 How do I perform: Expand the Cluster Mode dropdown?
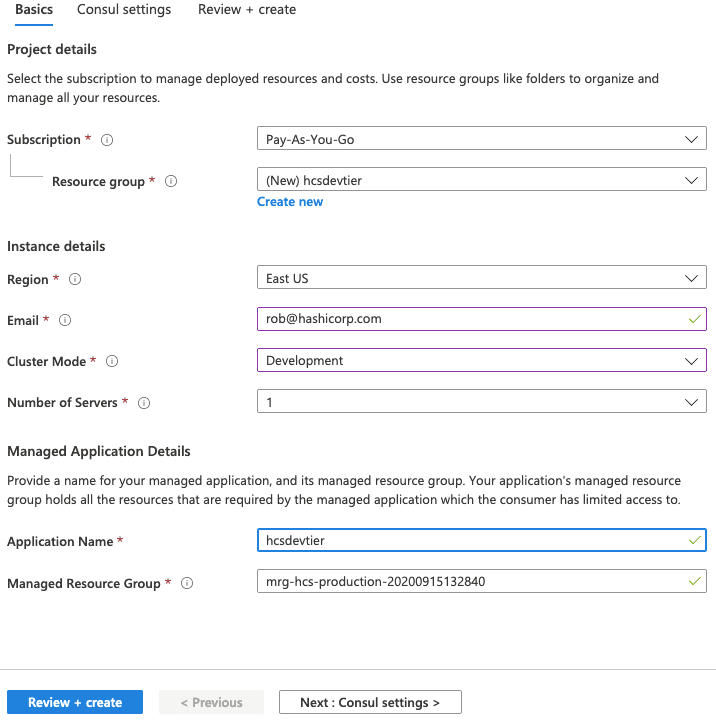pyautogui.click(x=481, y=360)
